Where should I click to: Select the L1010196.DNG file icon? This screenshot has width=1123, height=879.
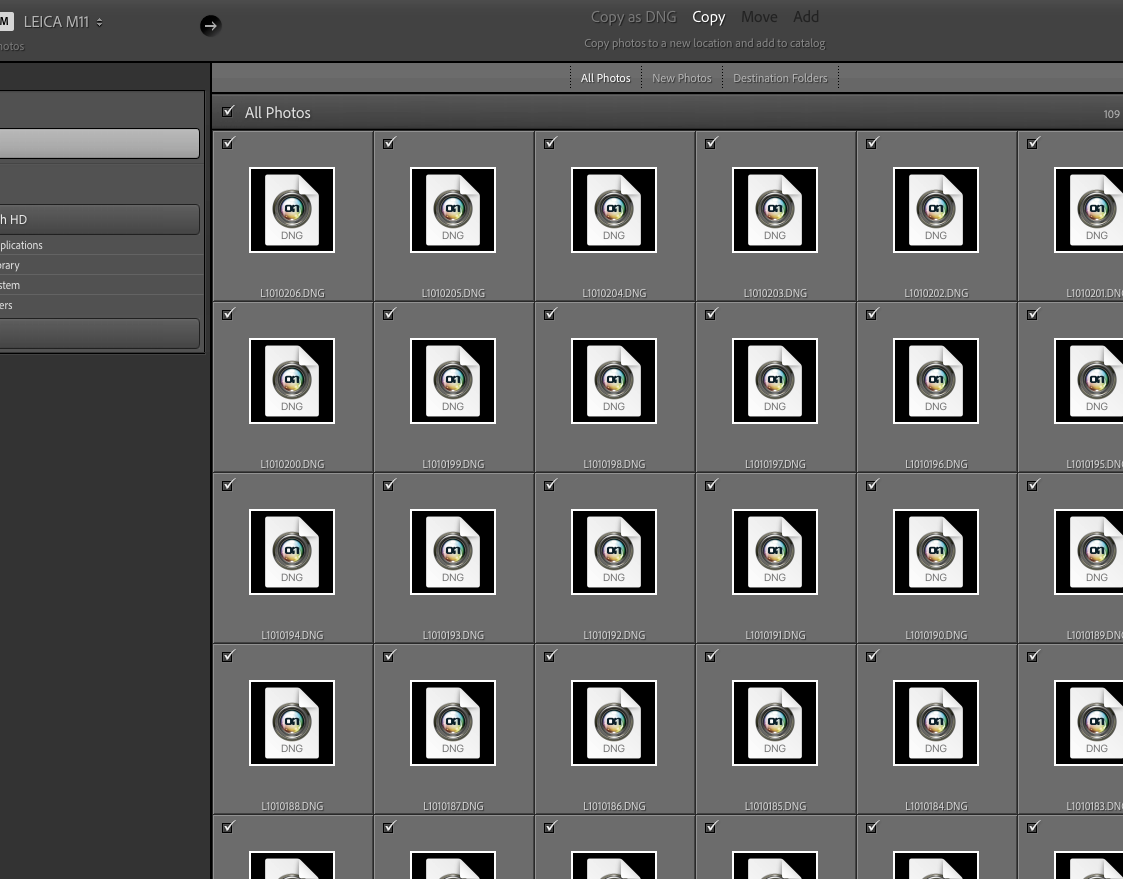(936, 381)
